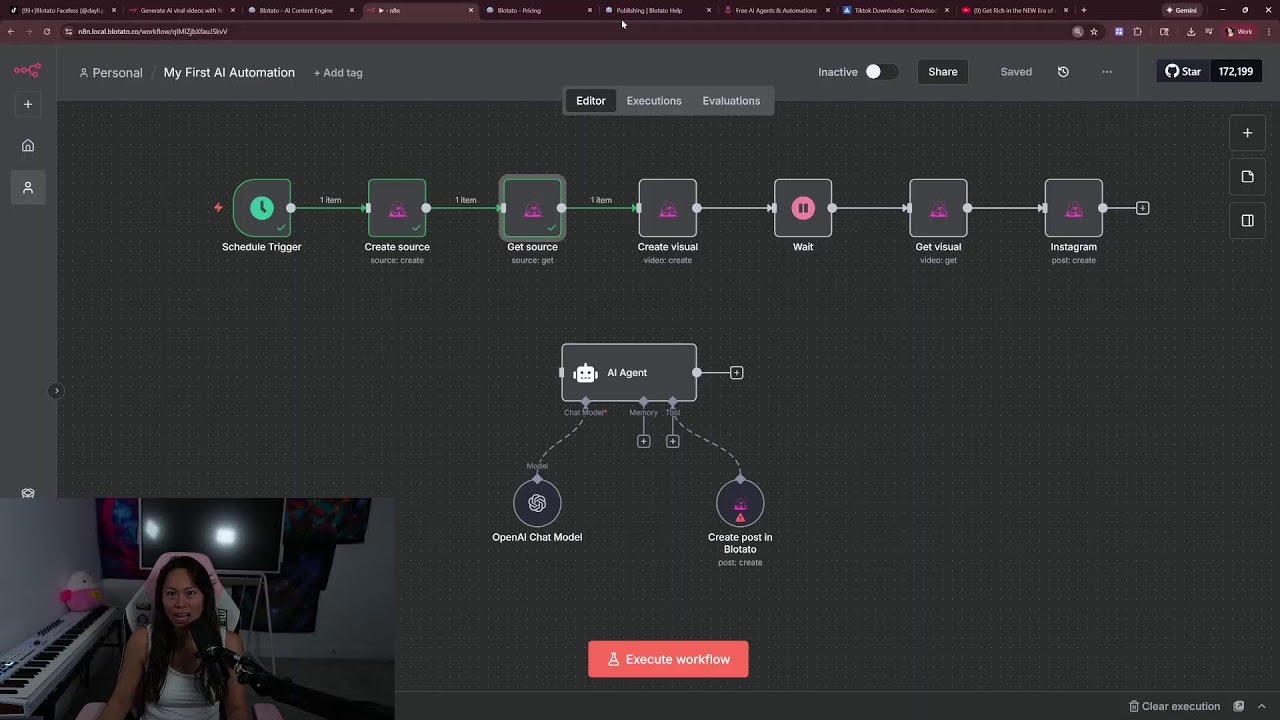Select the AI Agent node
Viewport: 1280px width, 720px height.
(629, 373)
